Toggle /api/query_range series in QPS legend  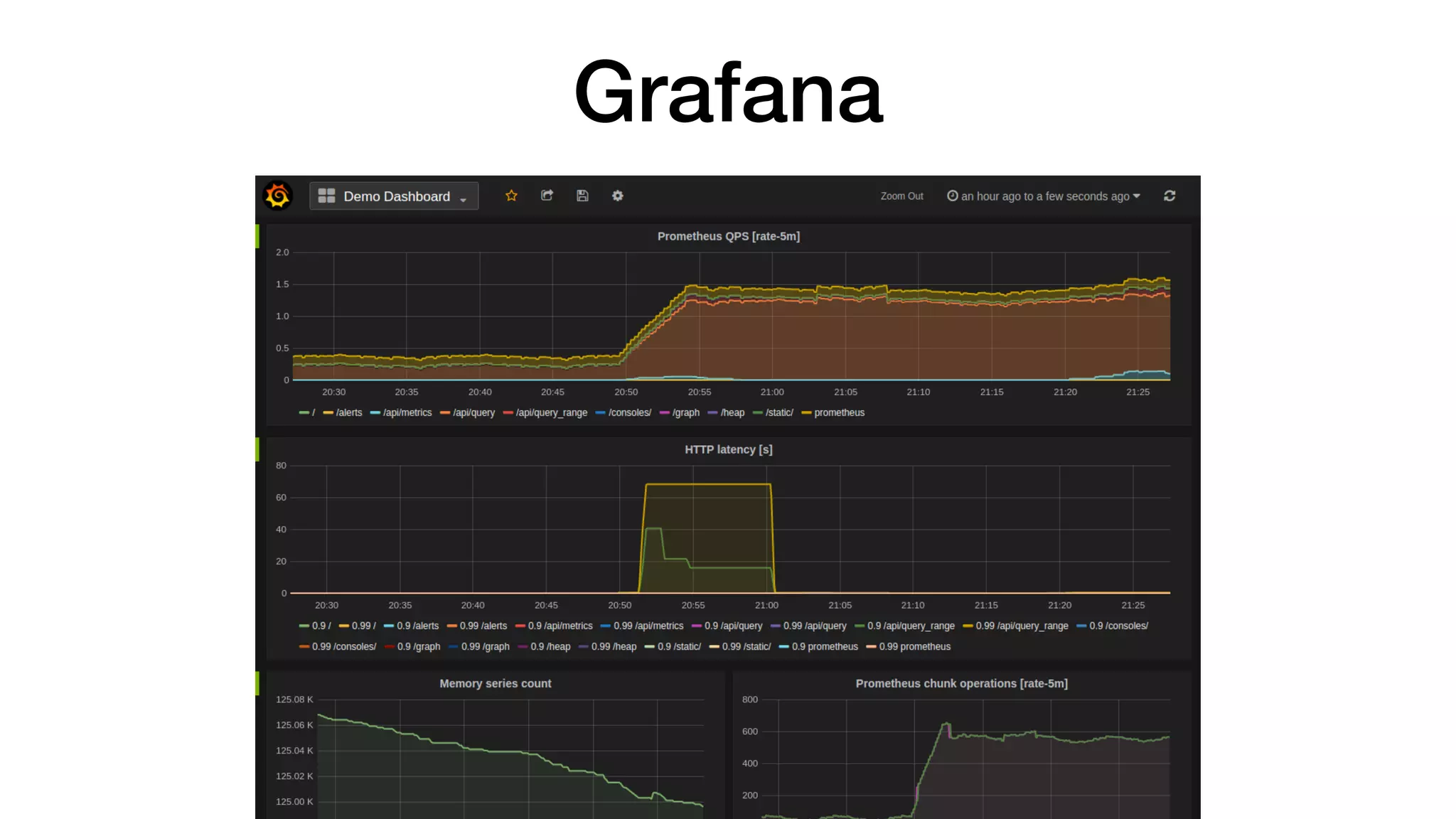551,412
